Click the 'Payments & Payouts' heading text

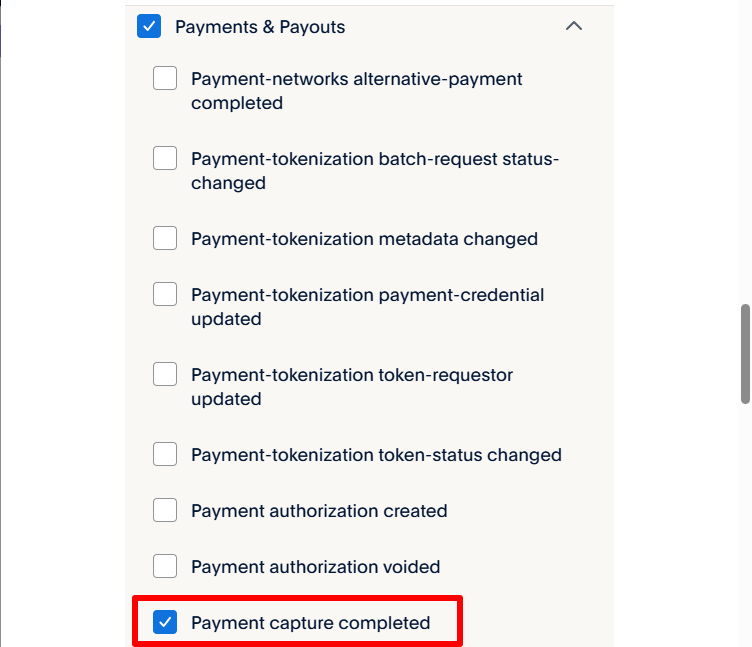(x=260, y=27)
